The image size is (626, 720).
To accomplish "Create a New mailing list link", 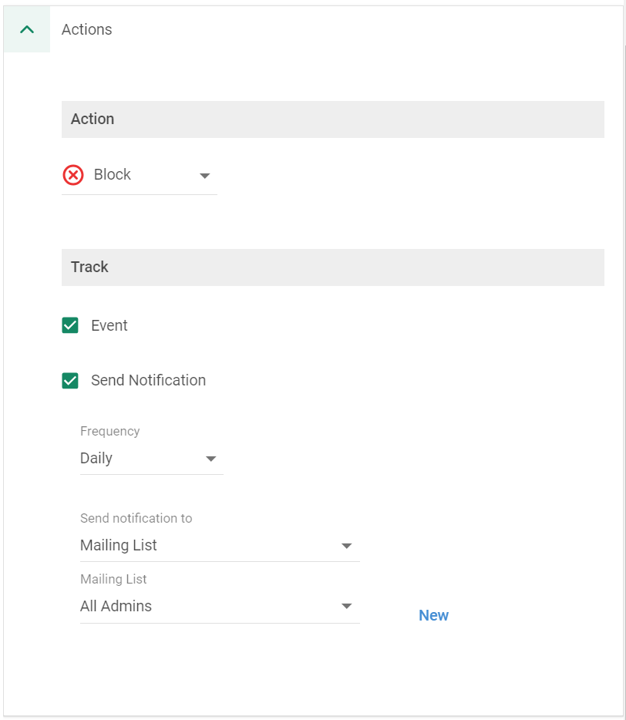I will (x=434, y=615).
